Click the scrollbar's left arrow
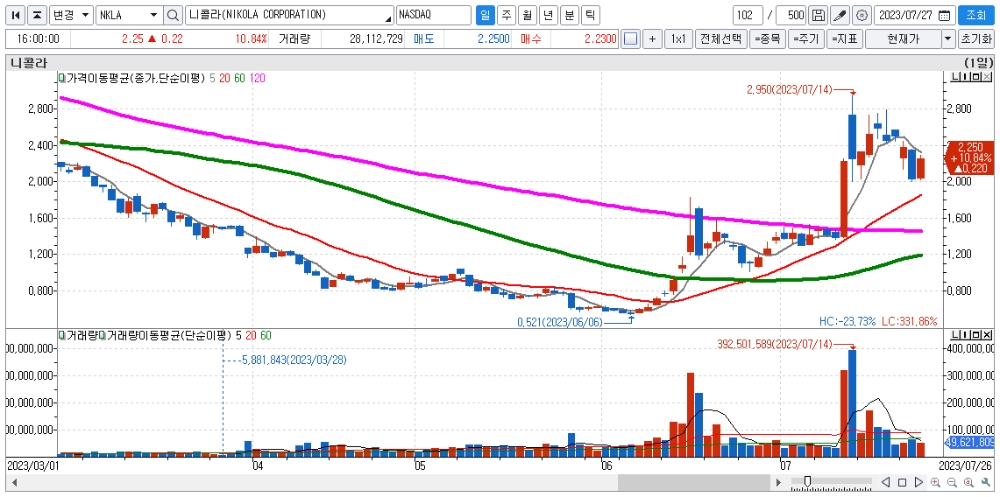 (x=15, y=482)
